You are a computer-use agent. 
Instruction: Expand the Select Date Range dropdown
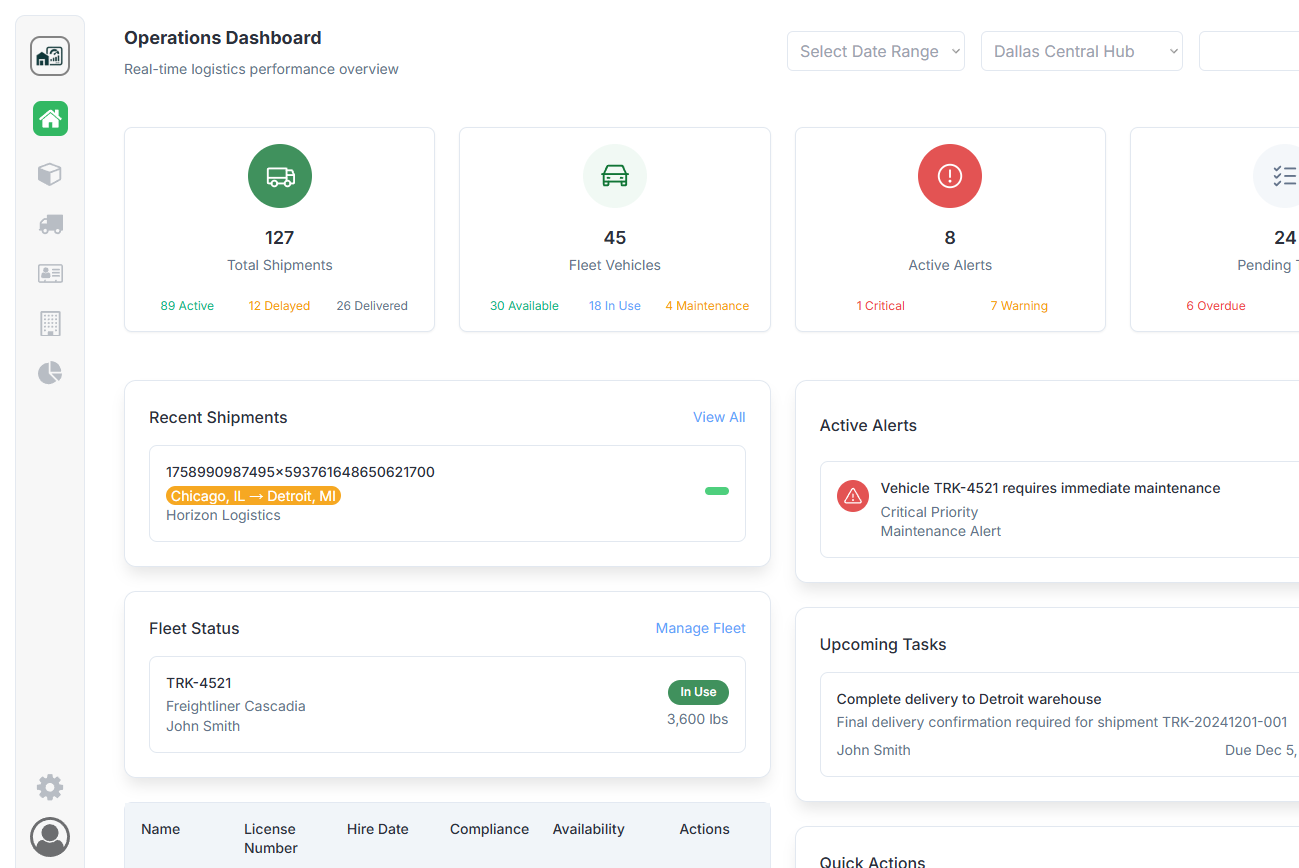[x=875, y=52]
